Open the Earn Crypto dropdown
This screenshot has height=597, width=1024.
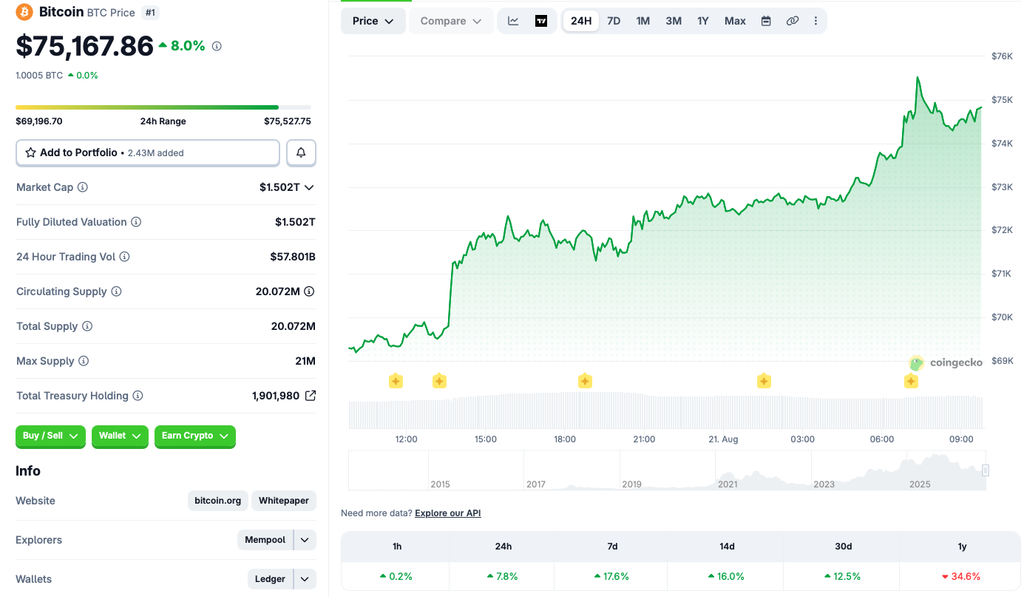point(195,436)
